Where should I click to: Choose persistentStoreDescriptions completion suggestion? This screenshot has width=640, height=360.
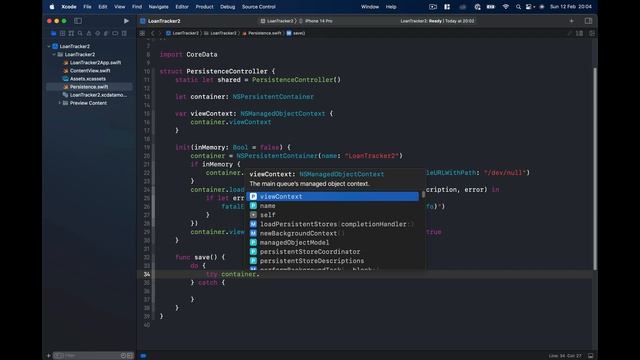click(332, 261)
